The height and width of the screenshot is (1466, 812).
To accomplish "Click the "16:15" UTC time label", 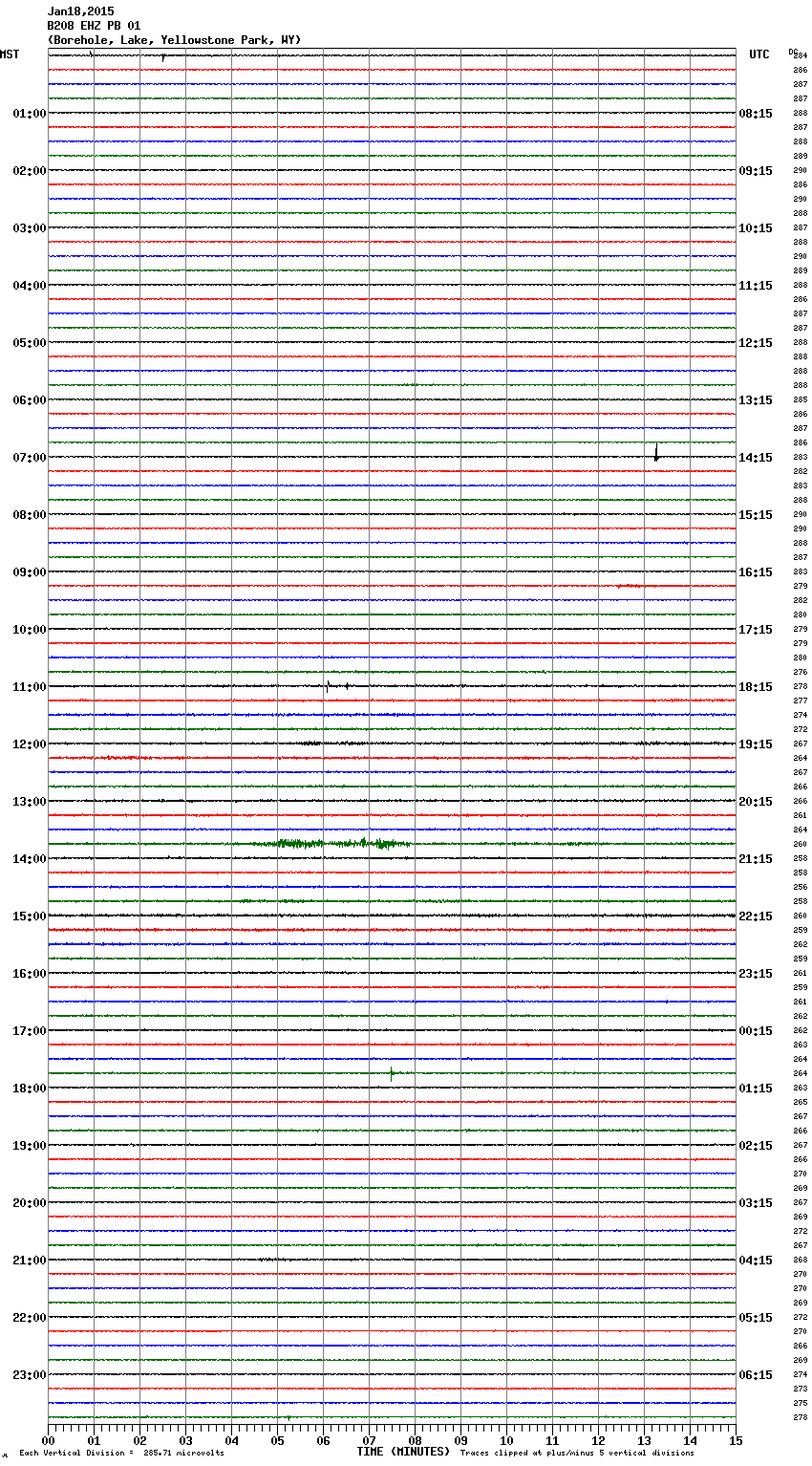I will tap(756, 572).
